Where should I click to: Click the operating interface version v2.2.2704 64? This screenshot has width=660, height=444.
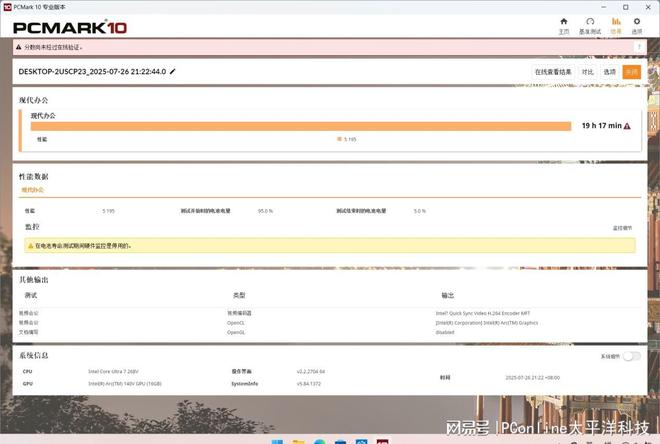[311, 372]
